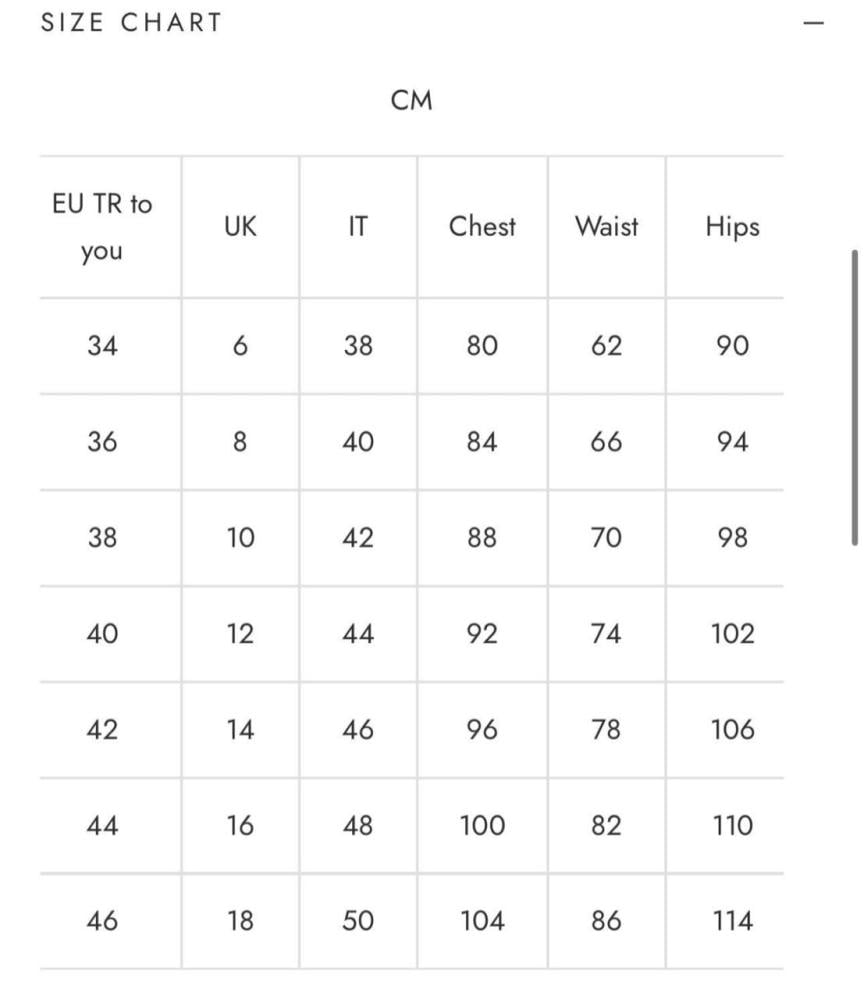Click the SIZE CHART heading
Viewport: 864px width, 1000px height.
(x=131, y=23)
